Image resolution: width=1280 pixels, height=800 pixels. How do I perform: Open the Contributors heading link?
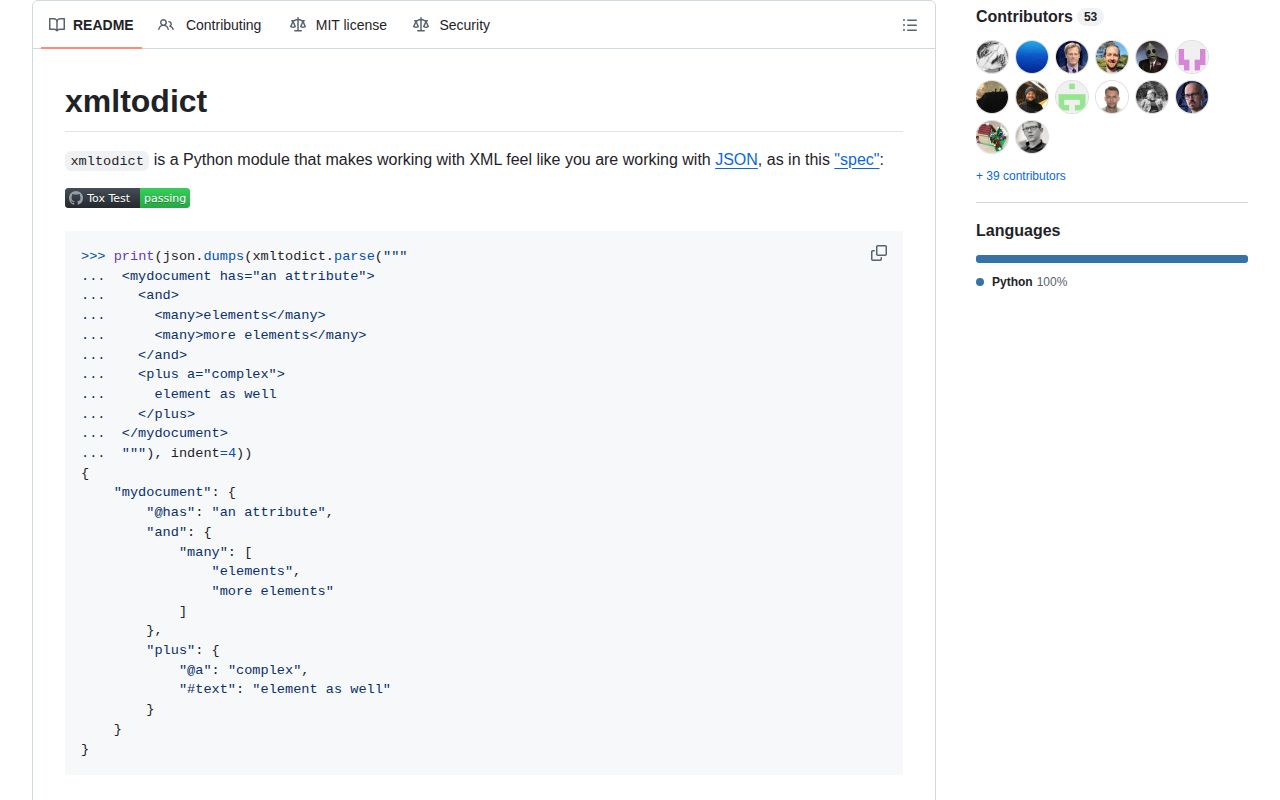pos(1024,17)
